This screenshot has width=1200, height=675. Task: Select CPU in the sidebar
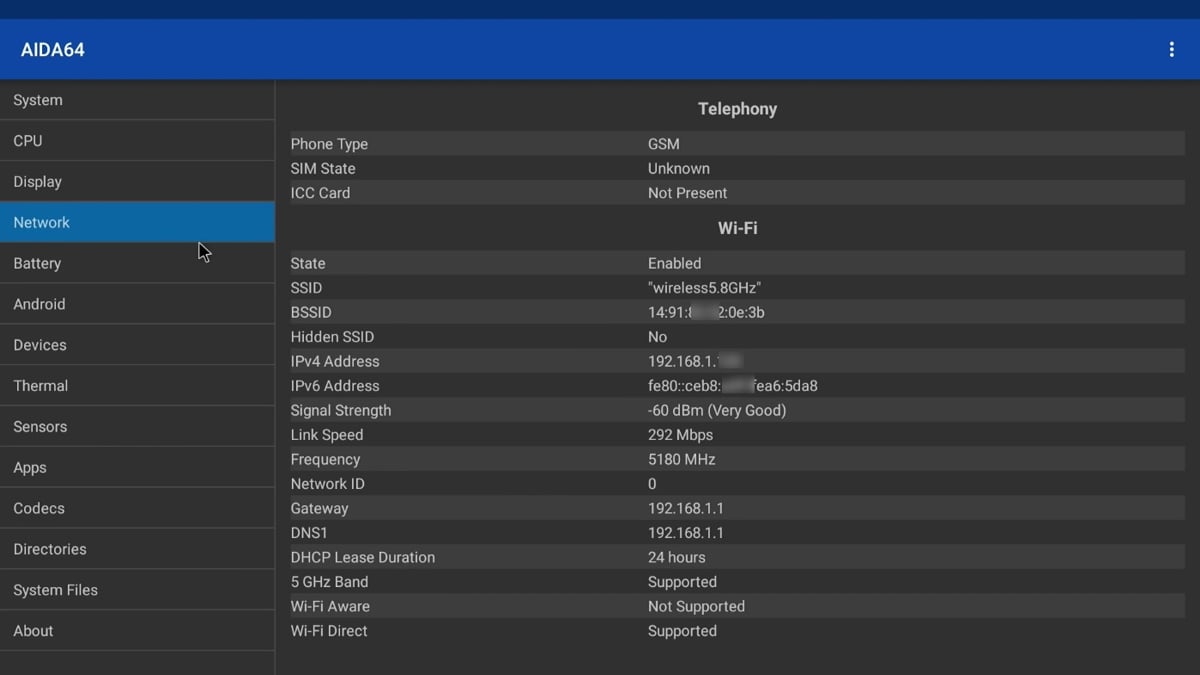(x=137, y=141)
